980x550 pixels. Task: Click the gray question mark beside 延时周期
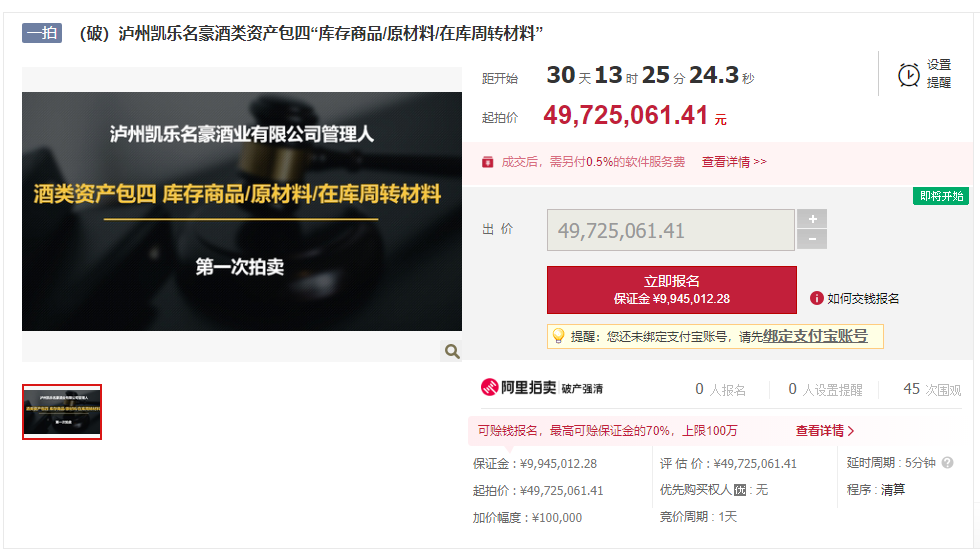pyautogui.click(x=947, y=463)
